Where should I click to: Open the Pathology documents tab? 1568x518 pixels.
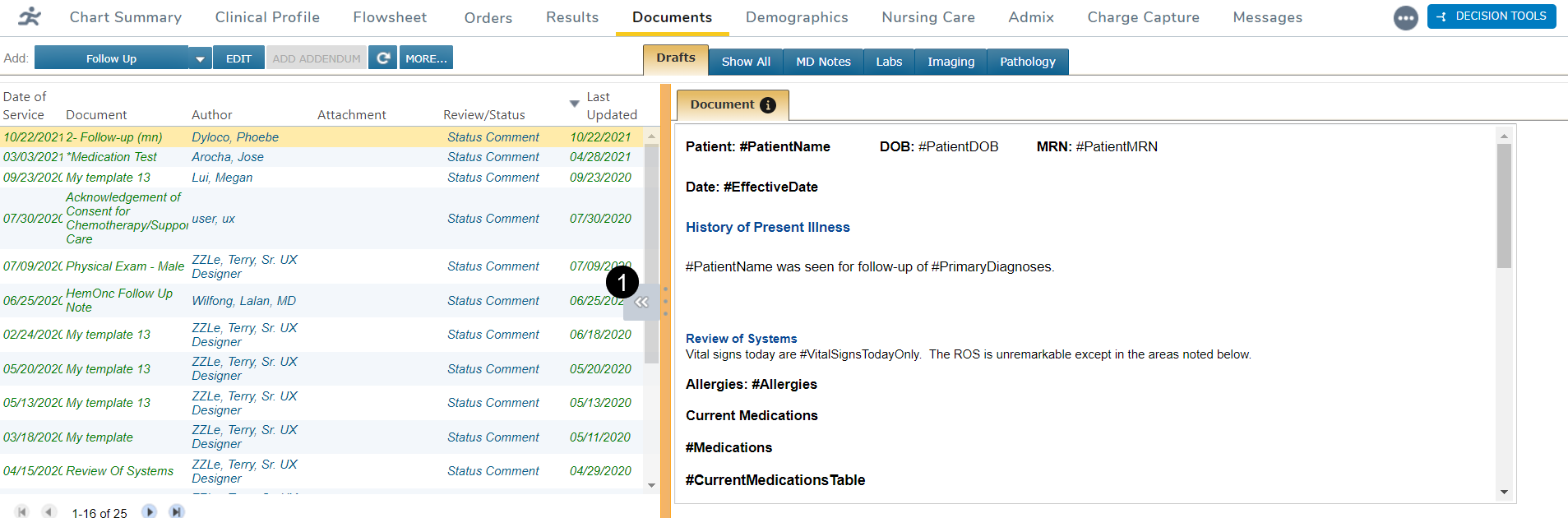[x=1027, y=62]
